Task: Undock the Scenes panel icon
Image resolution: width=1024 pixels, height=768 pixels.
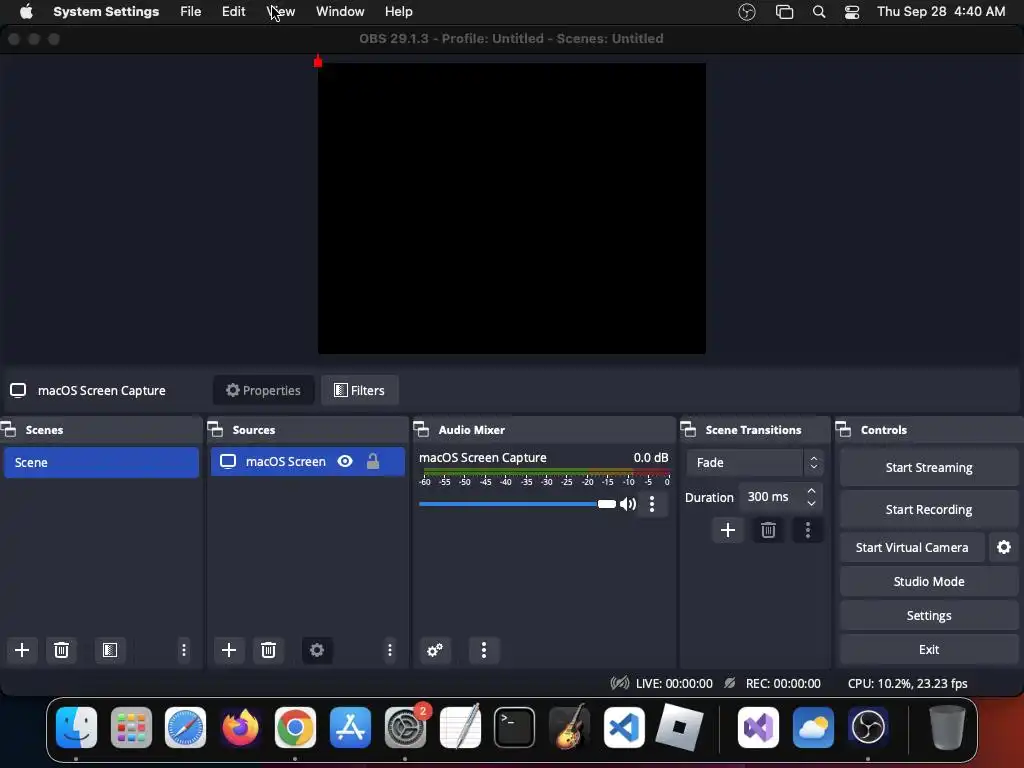Action: pyautogui.click(x=8, y=430)
